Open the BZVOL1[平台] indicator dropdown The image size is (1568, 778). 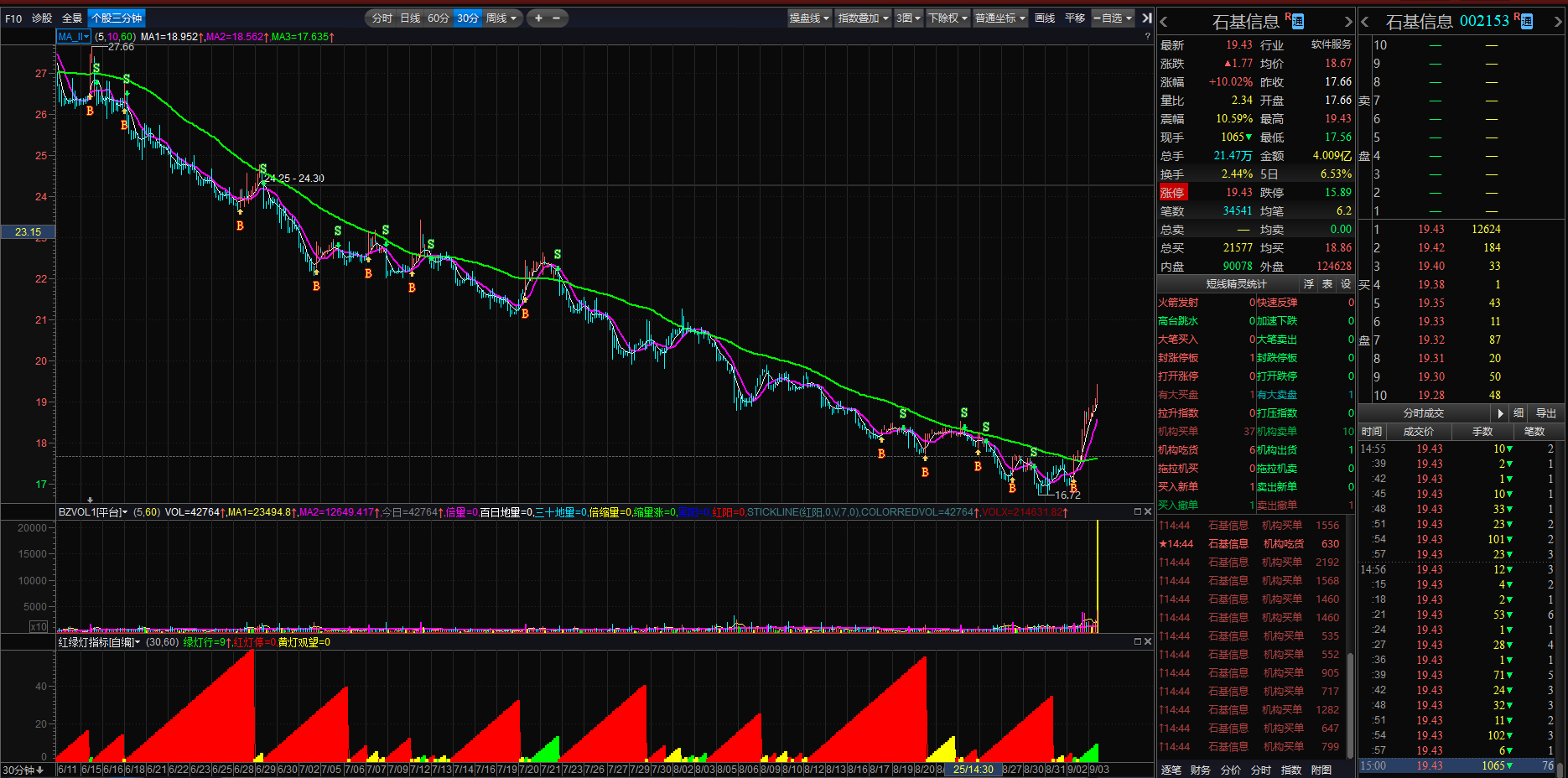coord(93,511)
